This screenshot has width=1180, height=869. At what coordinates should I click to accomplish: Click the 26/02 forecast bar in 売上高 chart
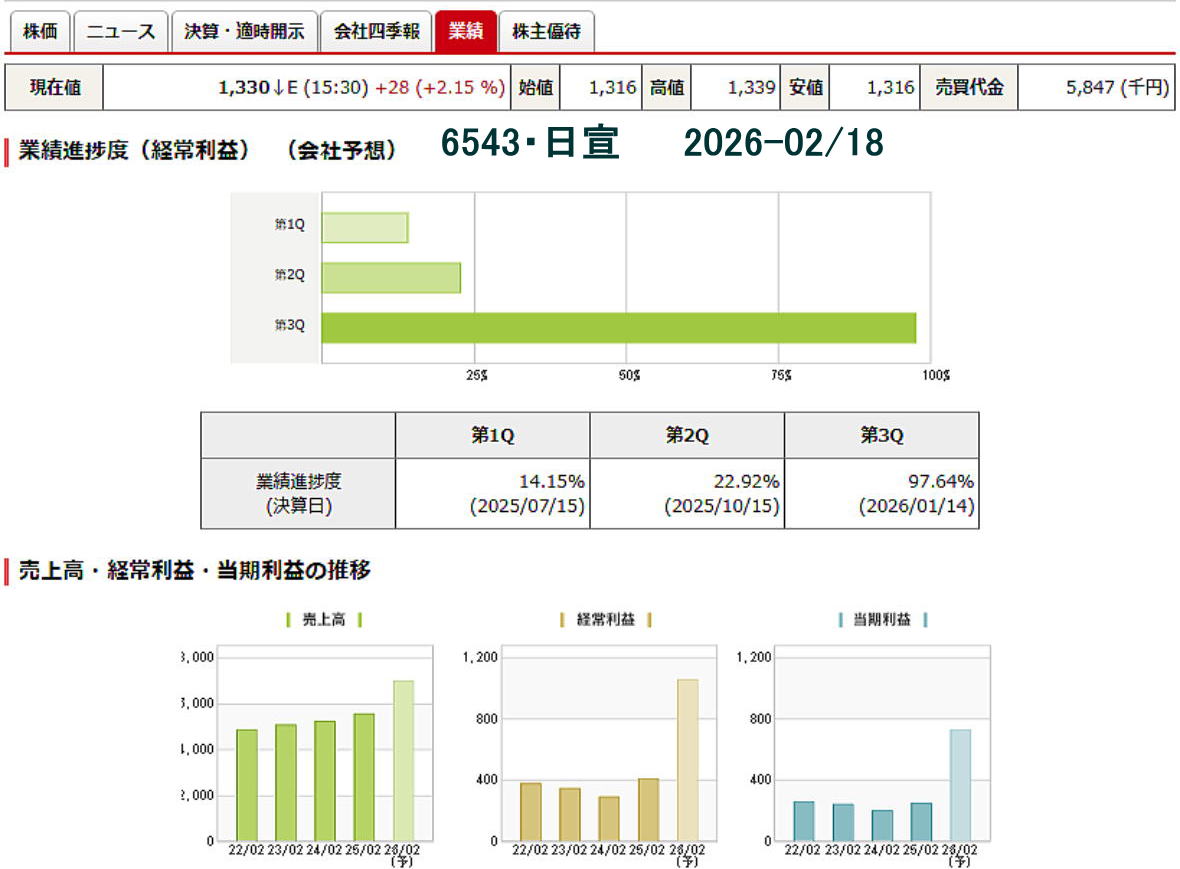[403, 760]
